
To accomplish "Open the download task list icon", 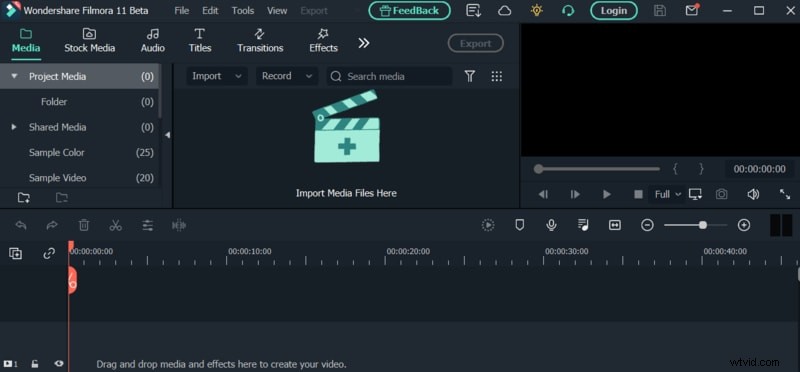I will pos(473,11).
